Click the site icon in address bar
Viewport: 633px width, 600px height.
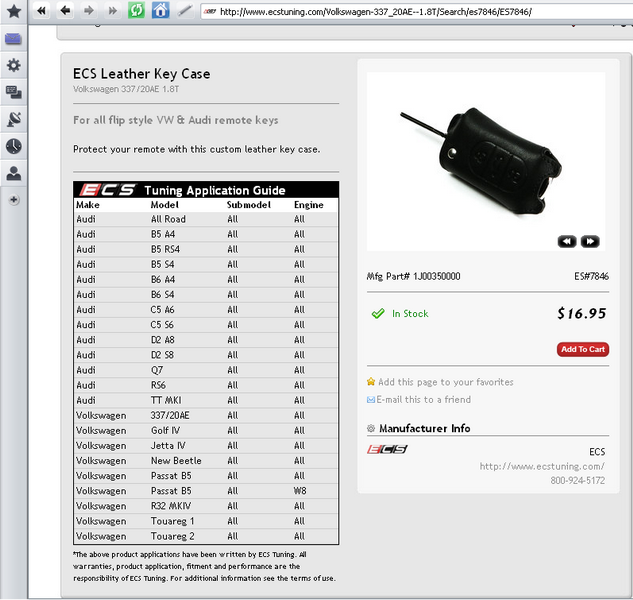(210, 12)
